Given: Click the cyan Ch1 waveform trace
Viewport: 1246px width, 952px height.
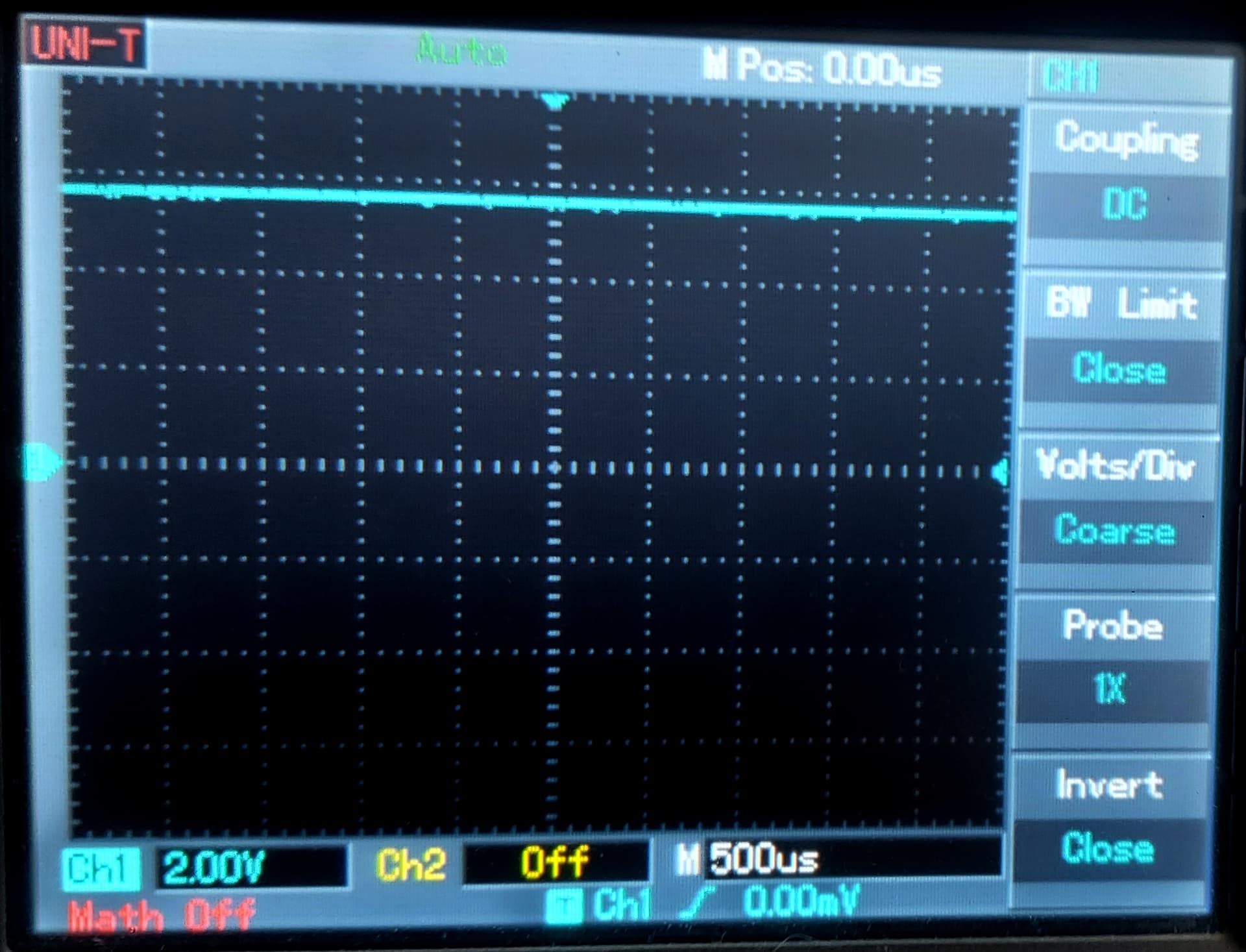Looking at the screenshot, I should pos(539,203).
